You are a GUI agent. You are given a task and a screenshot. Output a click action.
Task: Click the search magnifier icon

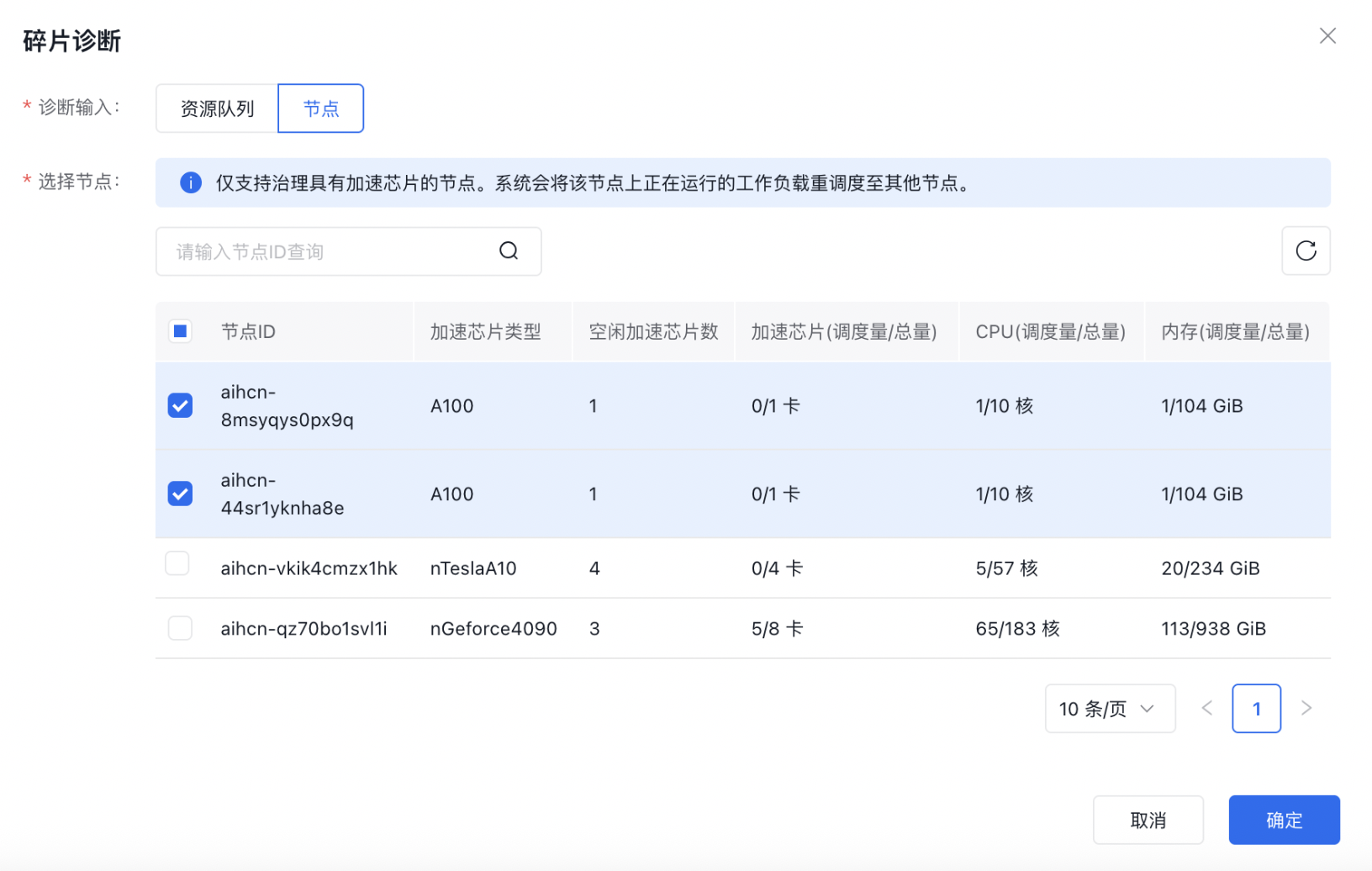pos(509,251)
